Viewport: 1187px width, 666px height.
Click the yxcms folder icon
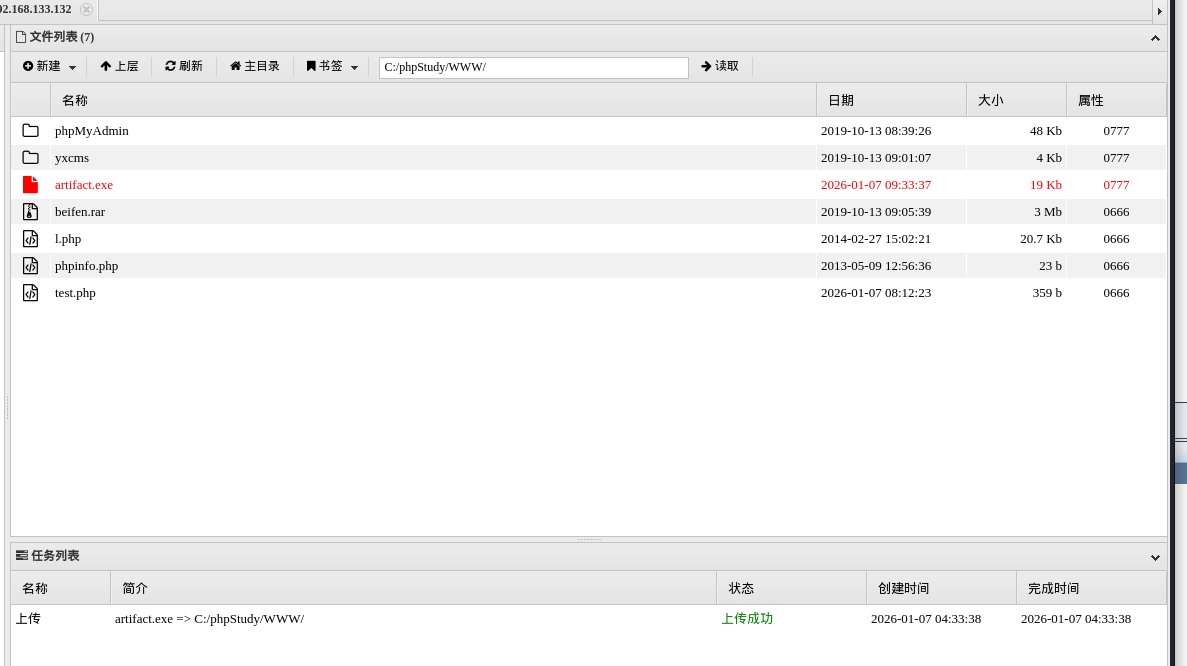point(30,158)
